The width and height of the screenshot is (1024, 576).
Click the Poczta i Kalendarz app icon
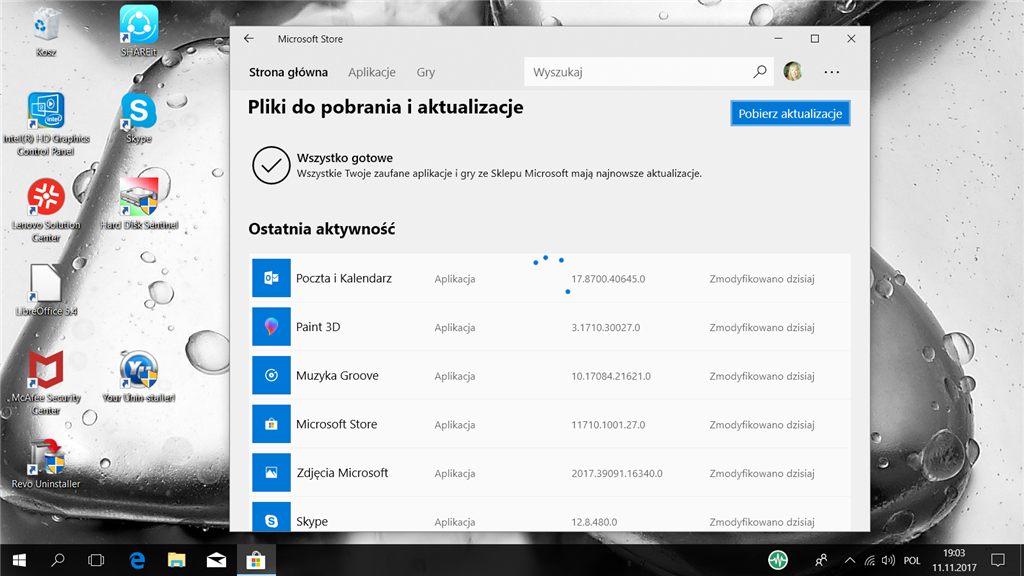[x=271, y=278]
